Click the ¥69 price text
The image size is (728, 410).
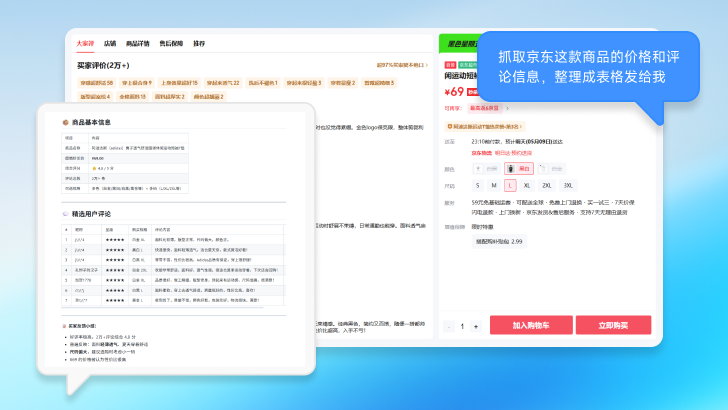pyautogui.click(x=454, y=92)
